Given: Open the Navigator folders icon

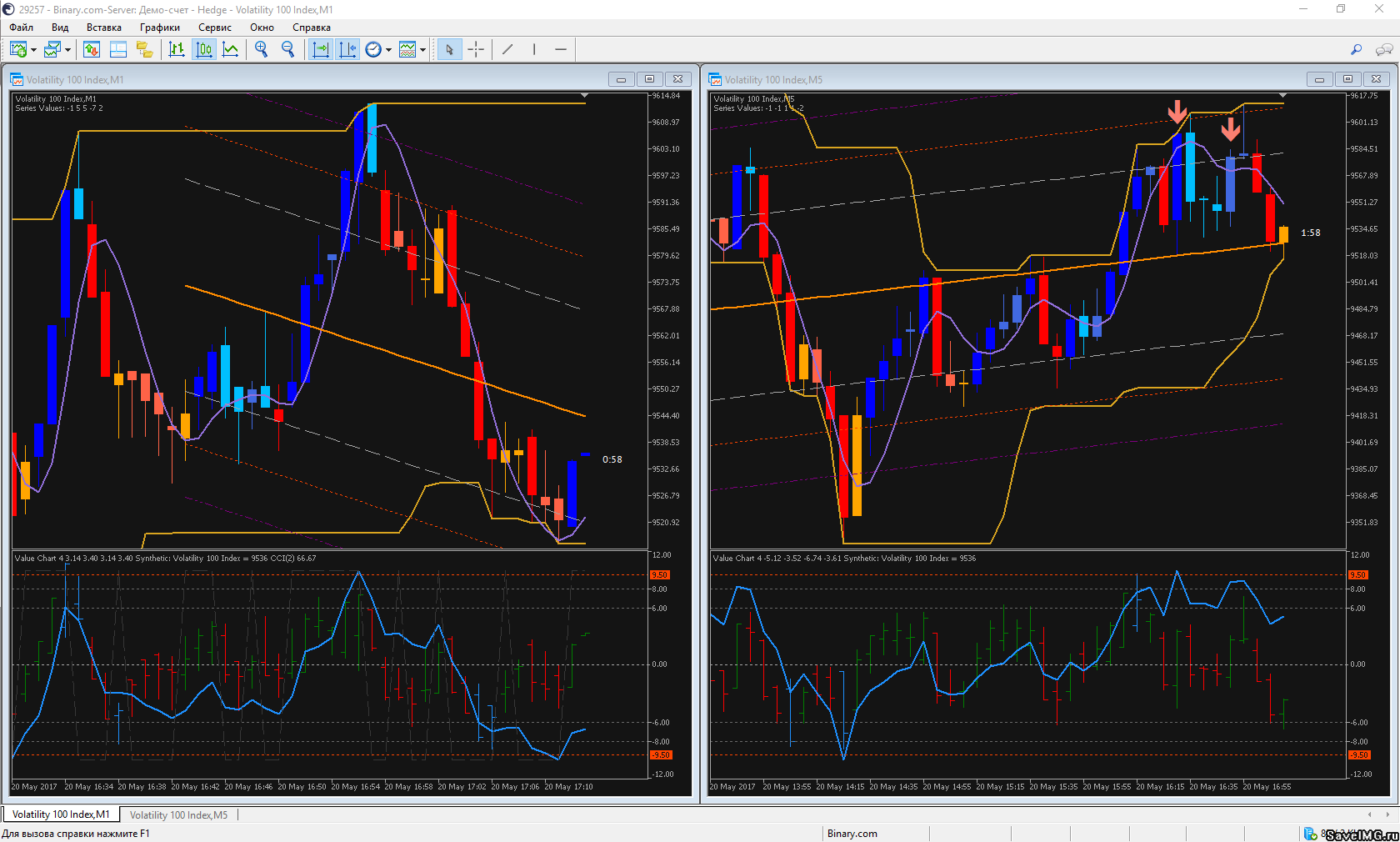Looking at the screenshot, I should [145, 50].
